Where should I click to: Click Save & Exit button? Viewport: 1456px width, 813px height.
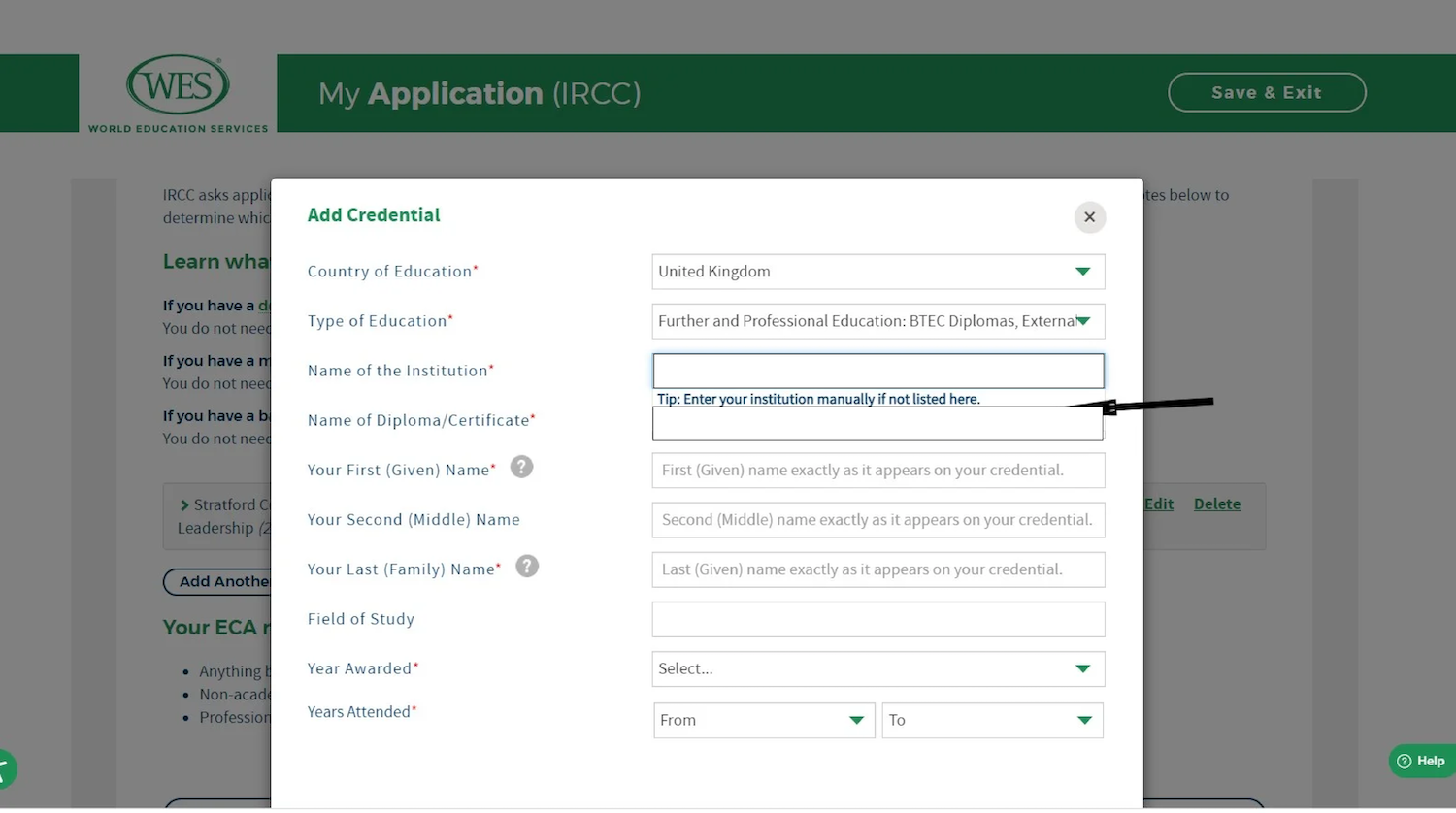[1267, 92]
